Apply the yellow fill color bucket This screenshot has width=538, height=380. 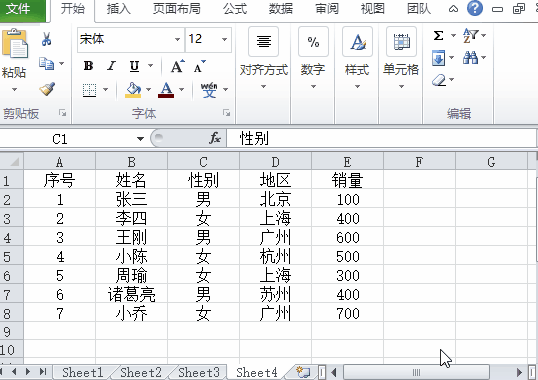133,90
